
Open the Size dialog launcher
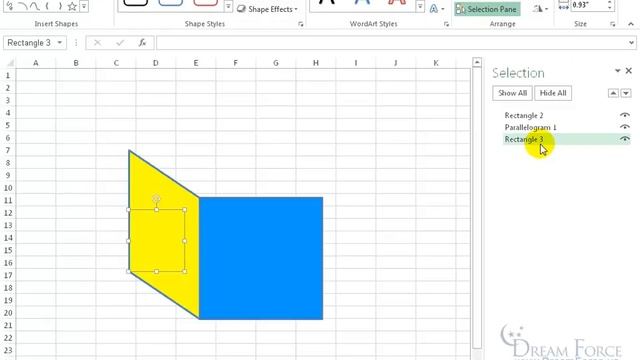click(613, 24)
